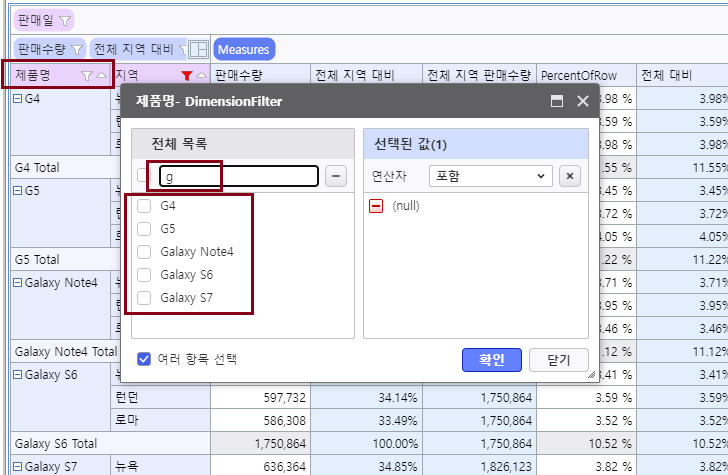
Task: Check the Galaxy S7 checkbox
Action: (x=144, y=297)
